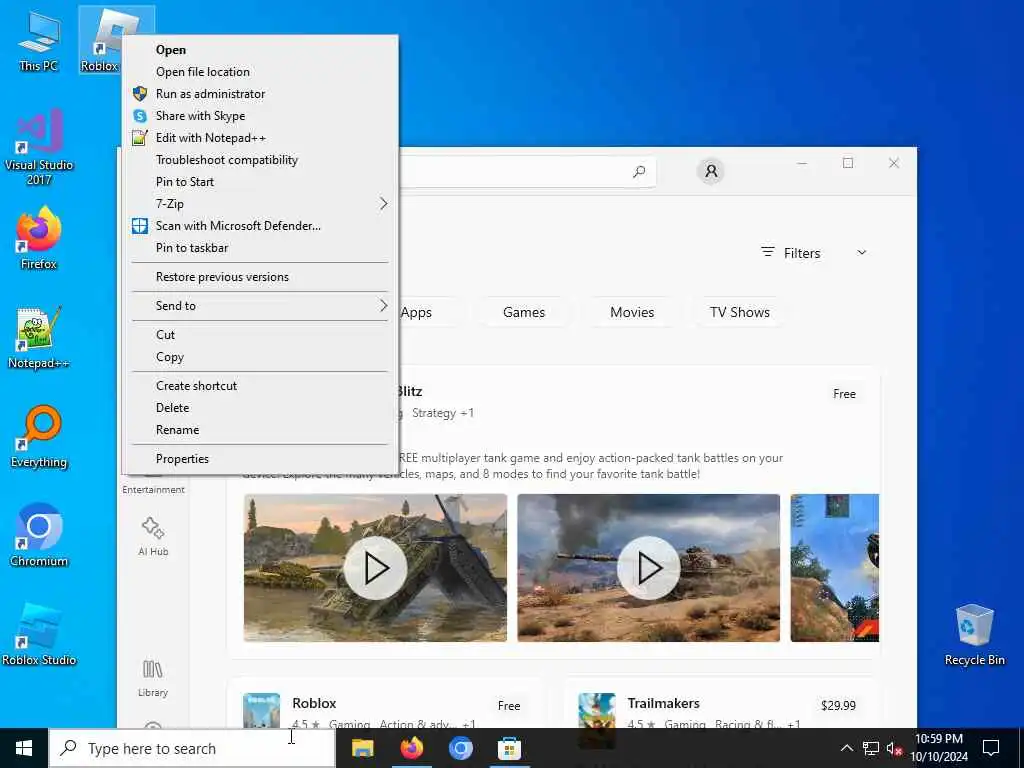Choose Scan with Microsoft Defender
Image resolution: width=1024 pixels, height=768 pixels.
tap(261, 226)
